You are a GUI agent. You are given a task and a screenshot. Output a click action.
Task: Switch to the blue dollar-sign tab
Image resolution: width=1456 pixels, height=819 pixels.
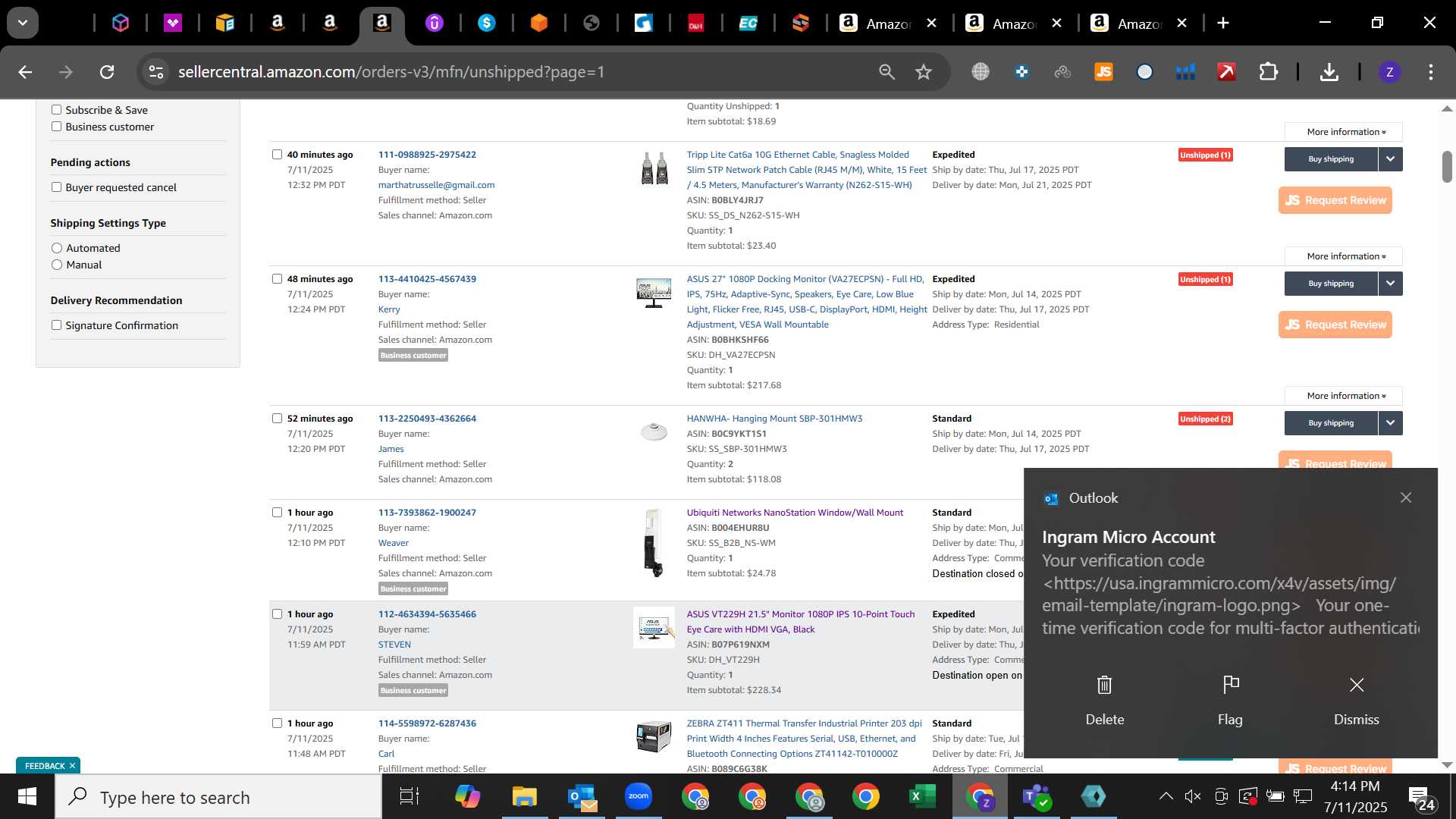coord(487,24)
